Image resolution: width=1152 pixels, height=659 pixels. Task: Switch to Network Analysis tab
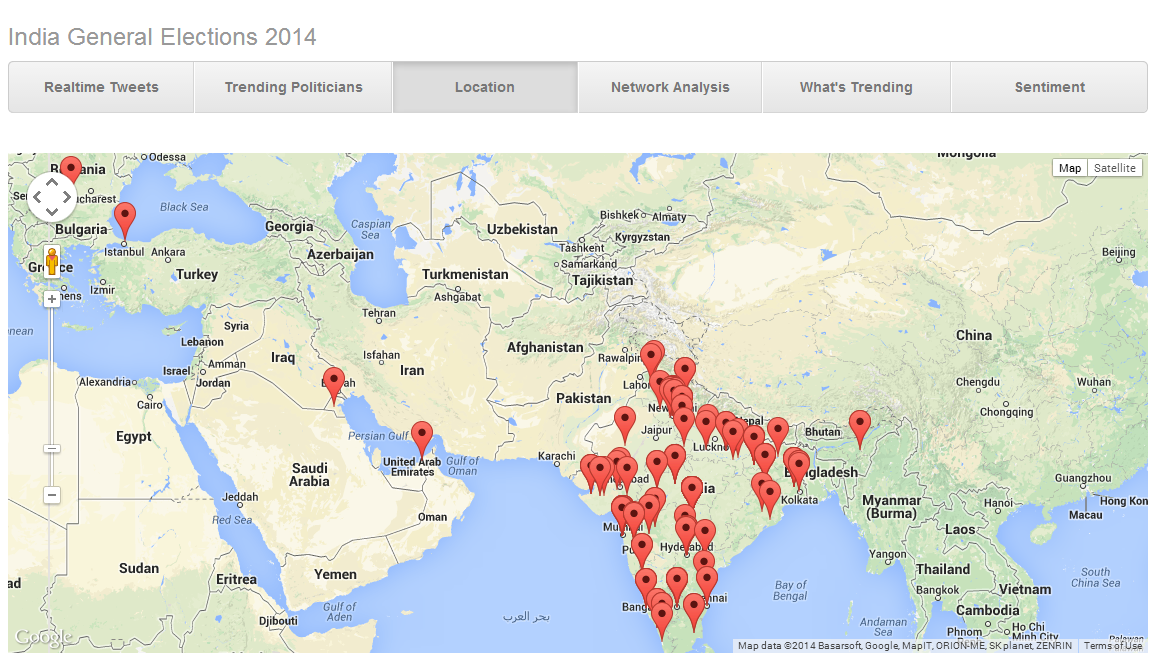coord(670,87)
